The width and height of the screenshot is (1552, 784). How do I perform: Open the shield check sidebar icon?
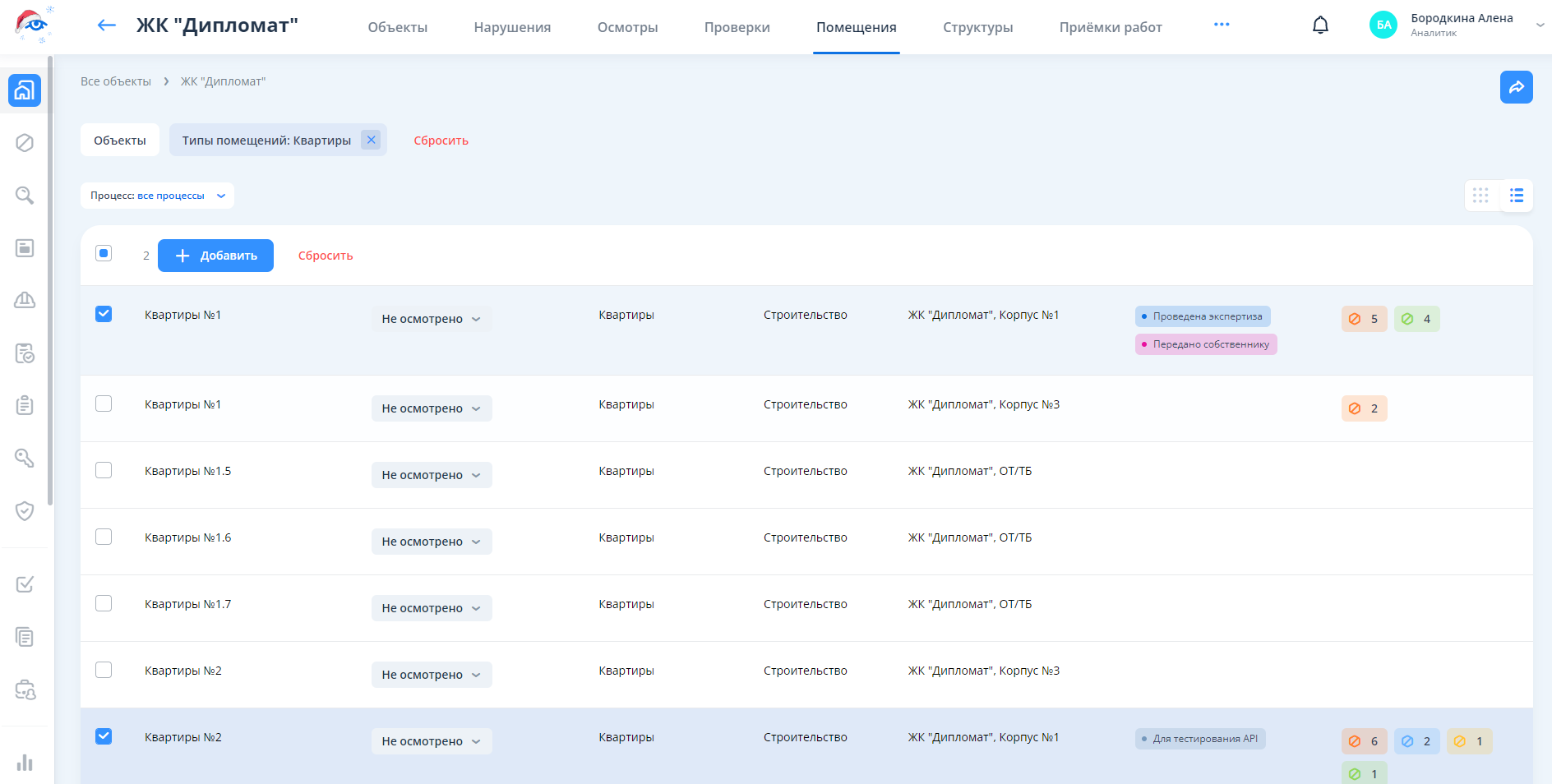point(25,510)
